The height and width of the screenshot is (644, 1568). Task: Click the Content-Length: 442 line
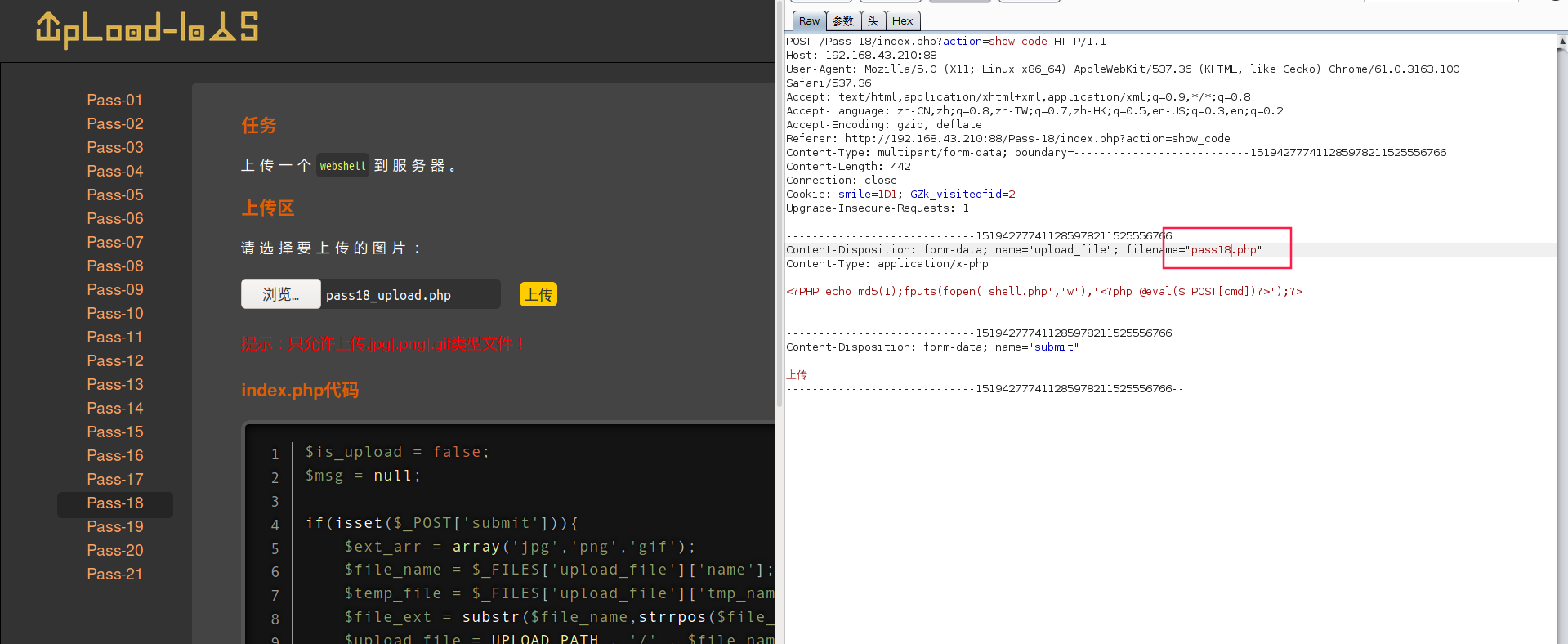pos(847,167)
